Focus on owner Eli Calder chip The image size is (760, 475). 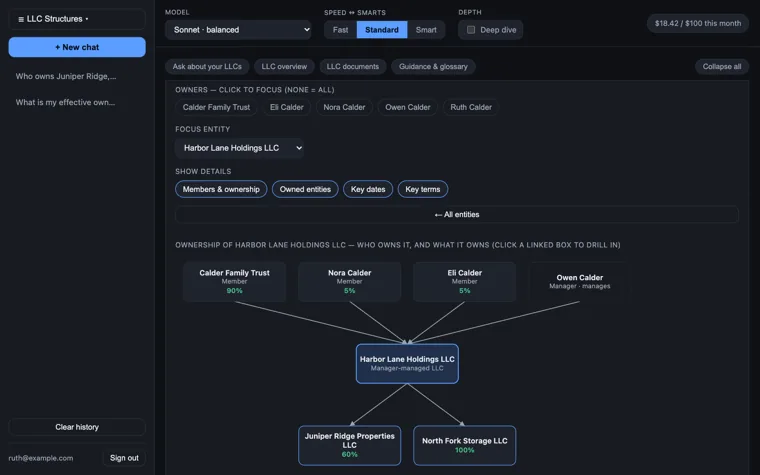(x=286, y=107)
